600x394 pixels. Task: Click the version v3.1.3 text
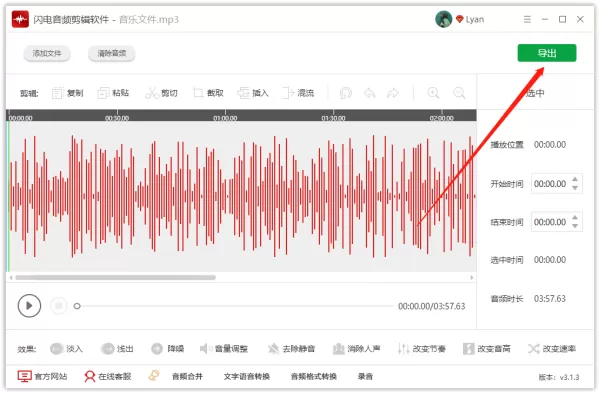559,377
